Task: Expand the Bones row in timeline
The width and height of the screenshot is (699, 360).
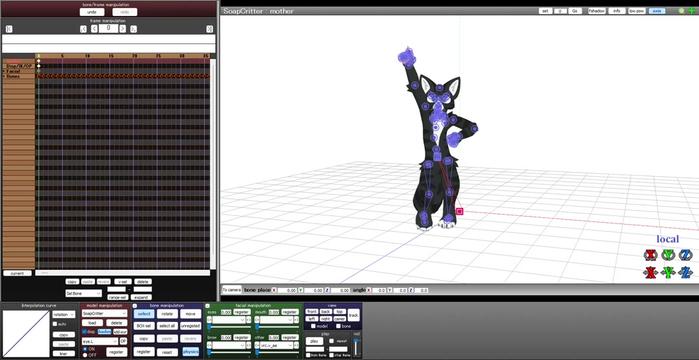Action: pos(4,76)
